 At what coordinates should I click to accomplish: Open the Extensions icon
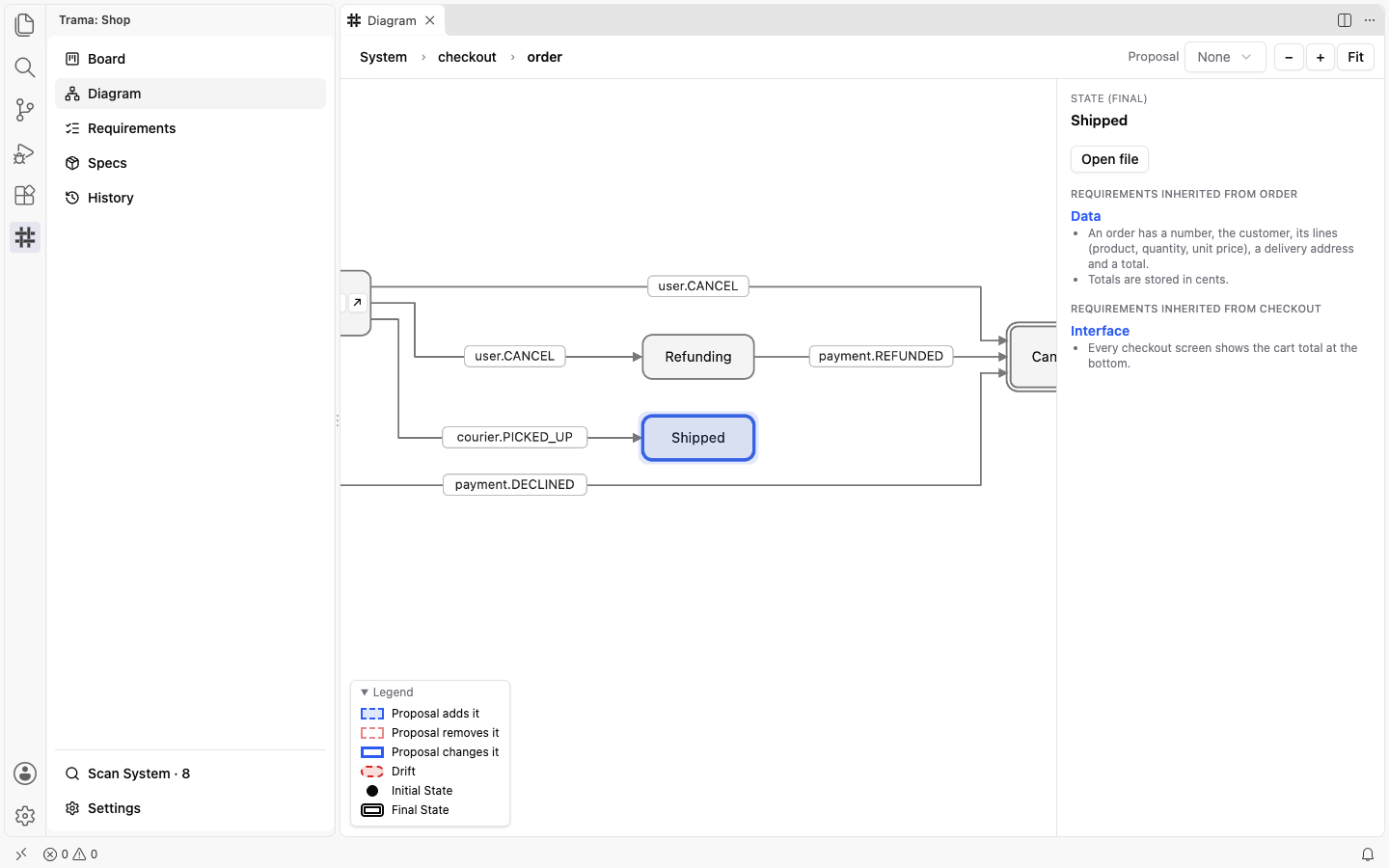25,195
